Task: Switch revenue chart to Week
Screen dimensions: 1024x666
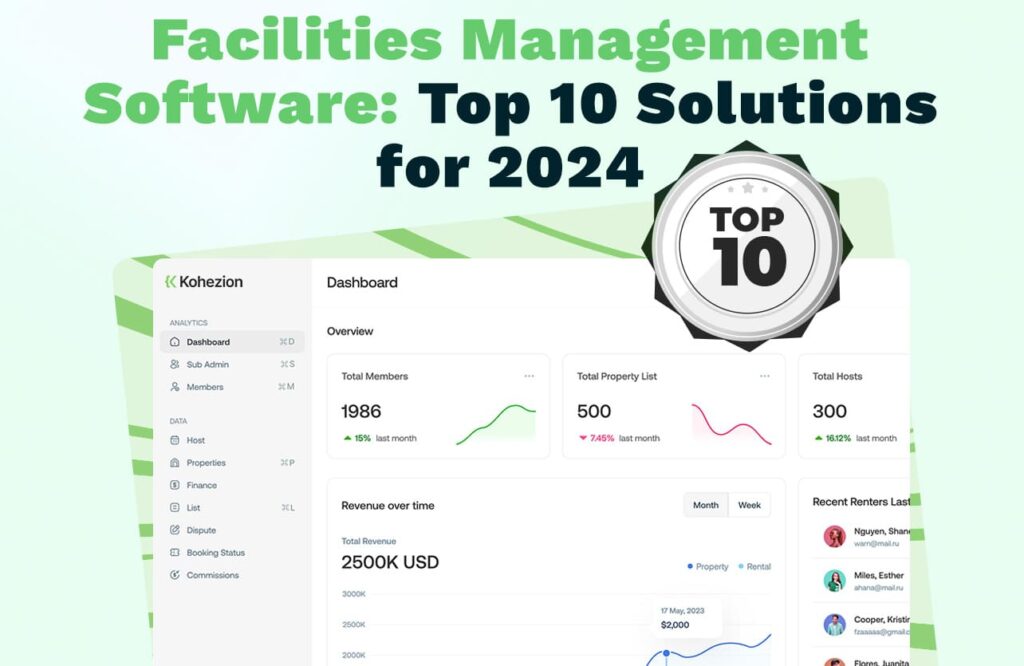Action: 749,505
